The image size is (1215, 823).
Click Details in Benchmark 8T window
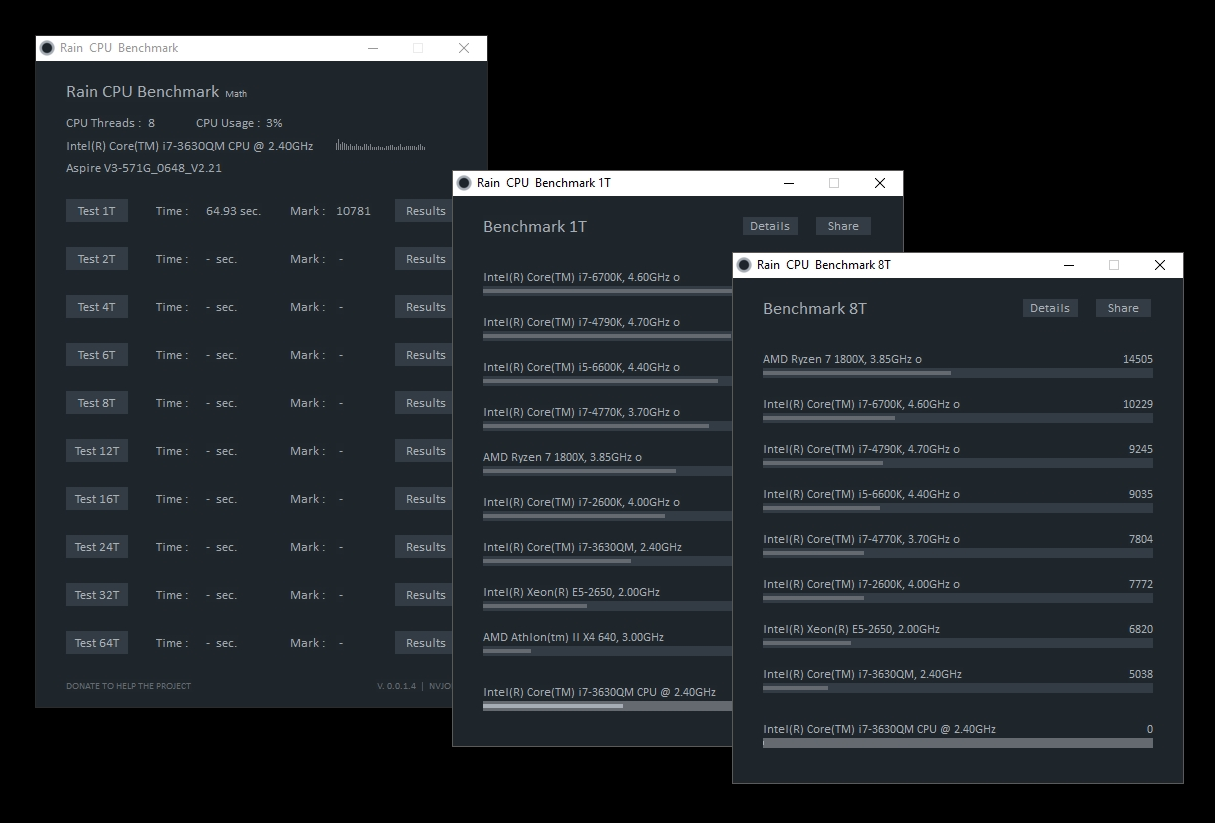coord(1050,308)
